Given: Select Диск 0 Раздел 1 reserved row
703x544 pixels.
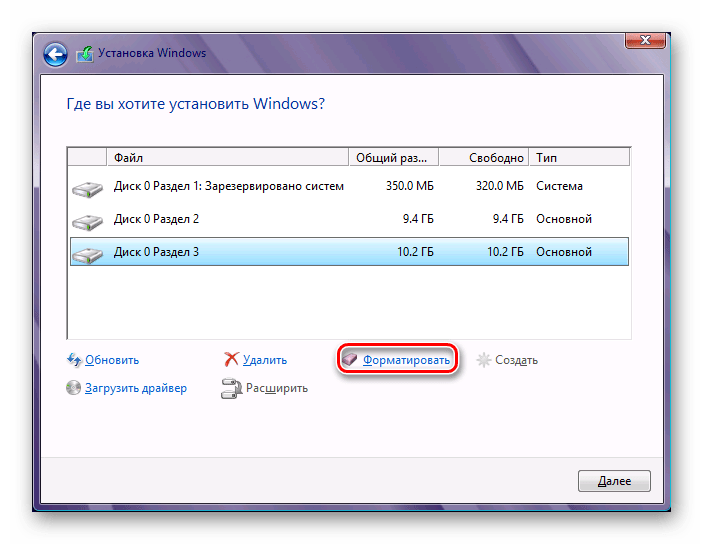Looking at the screenshot, I should 349,186.
